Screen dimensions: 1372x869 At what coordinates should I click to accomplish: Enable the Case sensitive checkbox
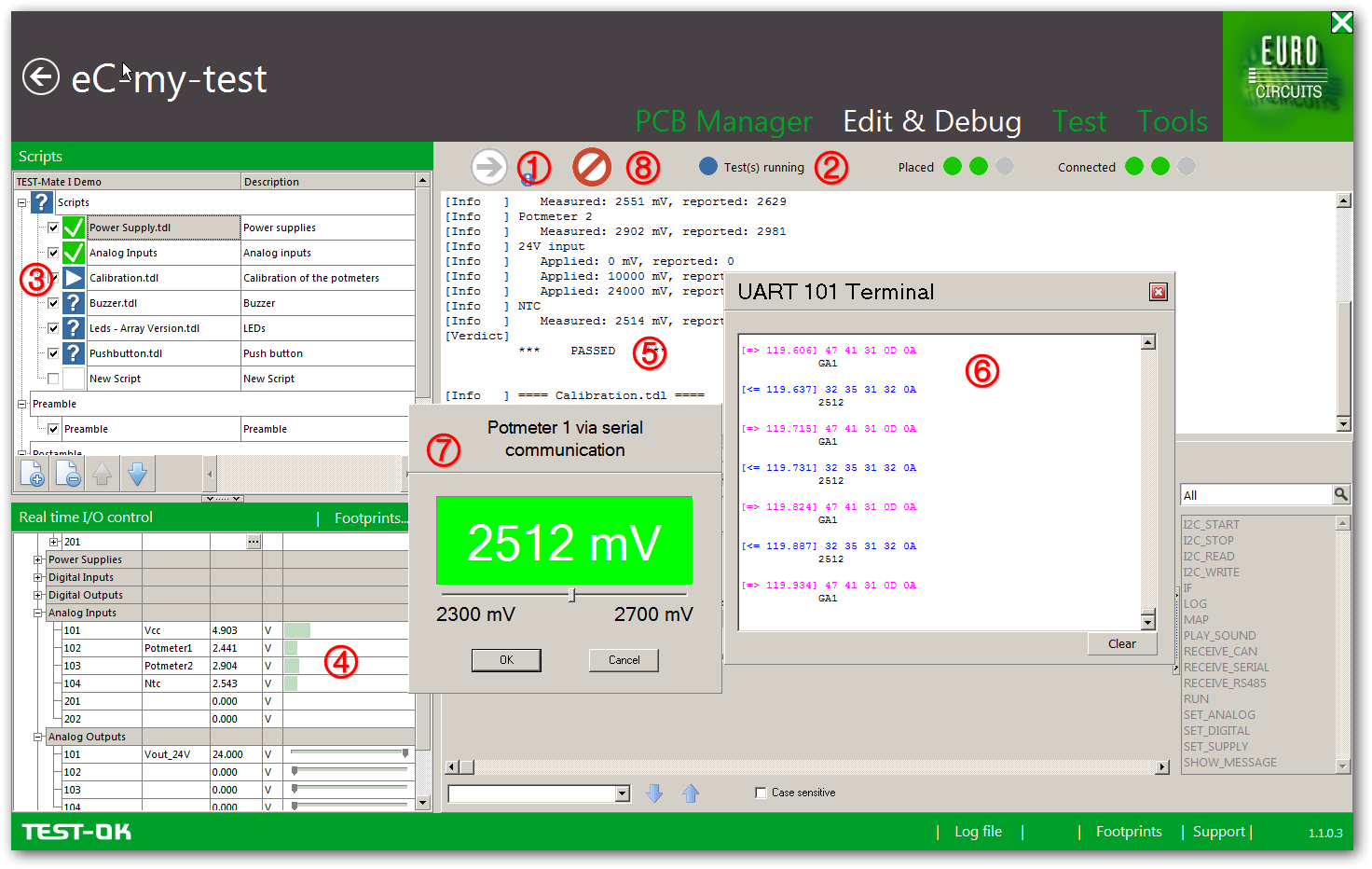pyautogui.click(x=761, y=793)
